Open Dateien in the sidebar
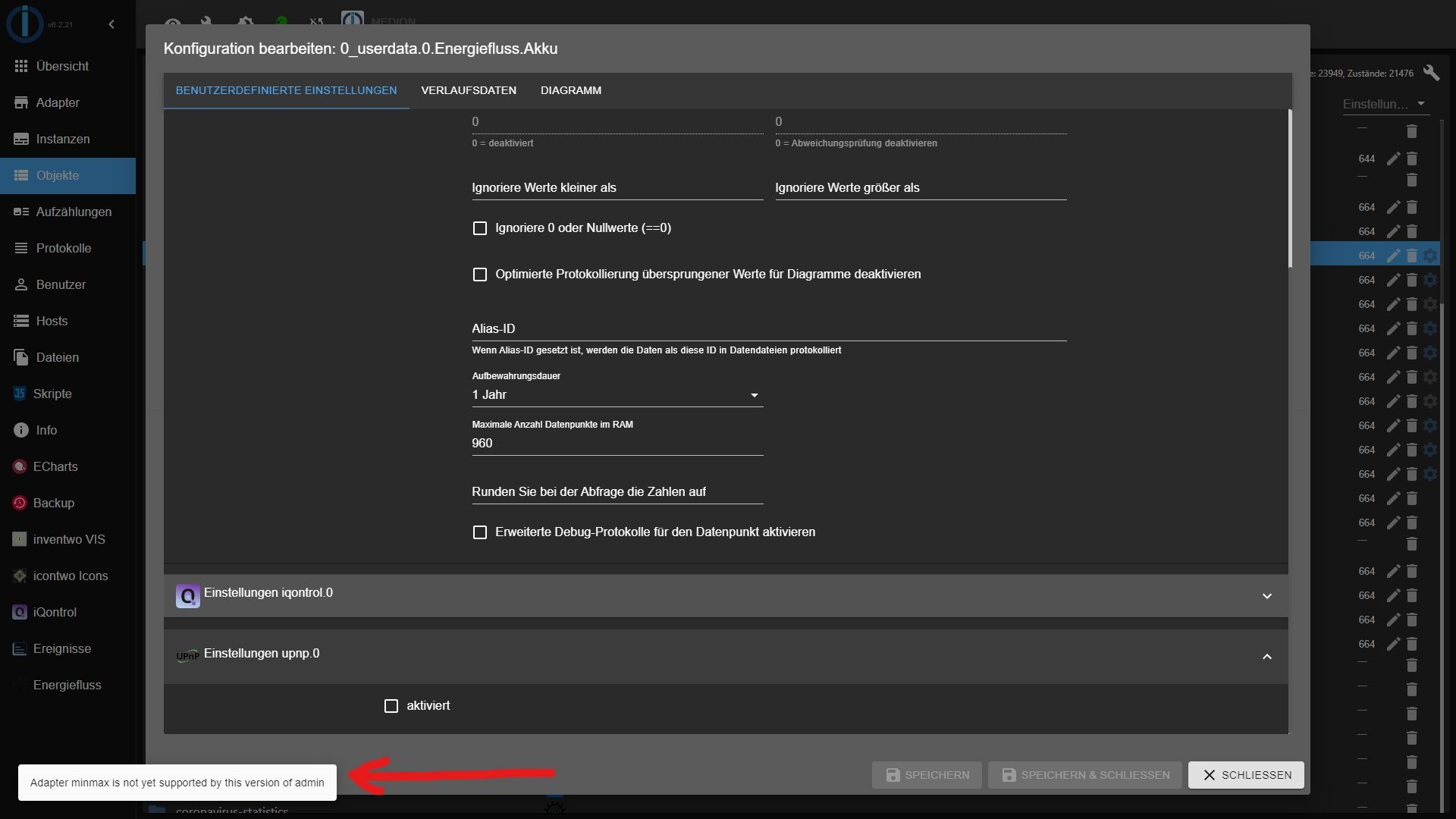1456x819 pixels. tap(67, 357)
